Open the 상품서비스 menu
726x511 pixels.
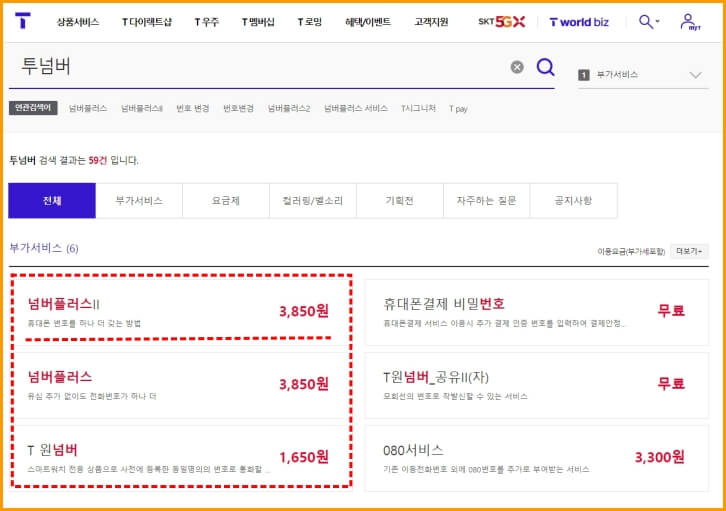(78, 22)
